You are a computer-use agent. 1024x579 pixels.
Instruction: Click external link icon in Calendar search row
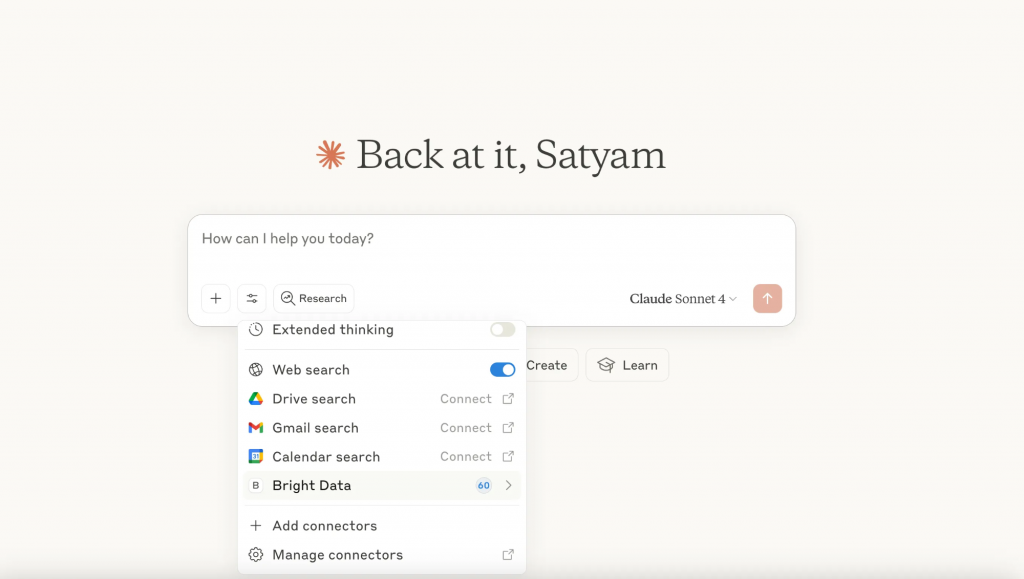(508, 456)
